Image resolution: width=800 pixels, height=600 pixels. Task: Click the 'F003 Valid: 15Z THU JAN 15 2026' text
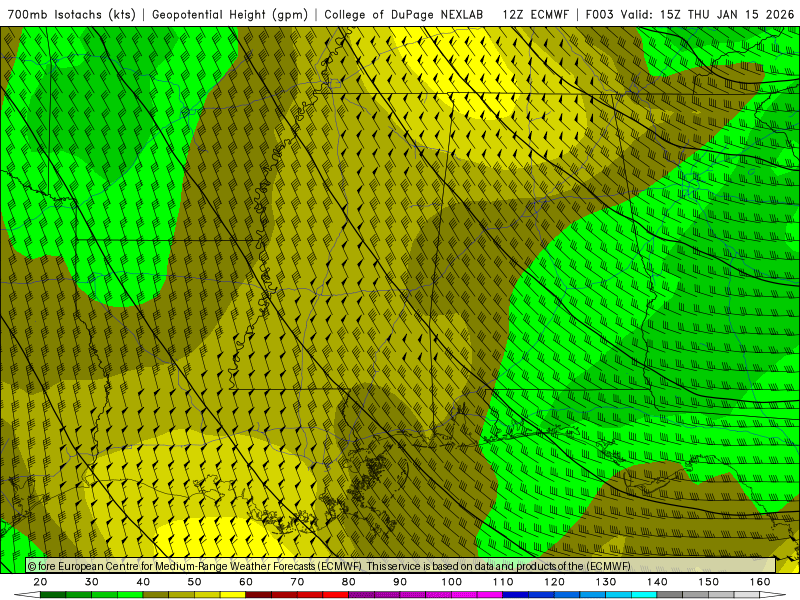point(690,14)
